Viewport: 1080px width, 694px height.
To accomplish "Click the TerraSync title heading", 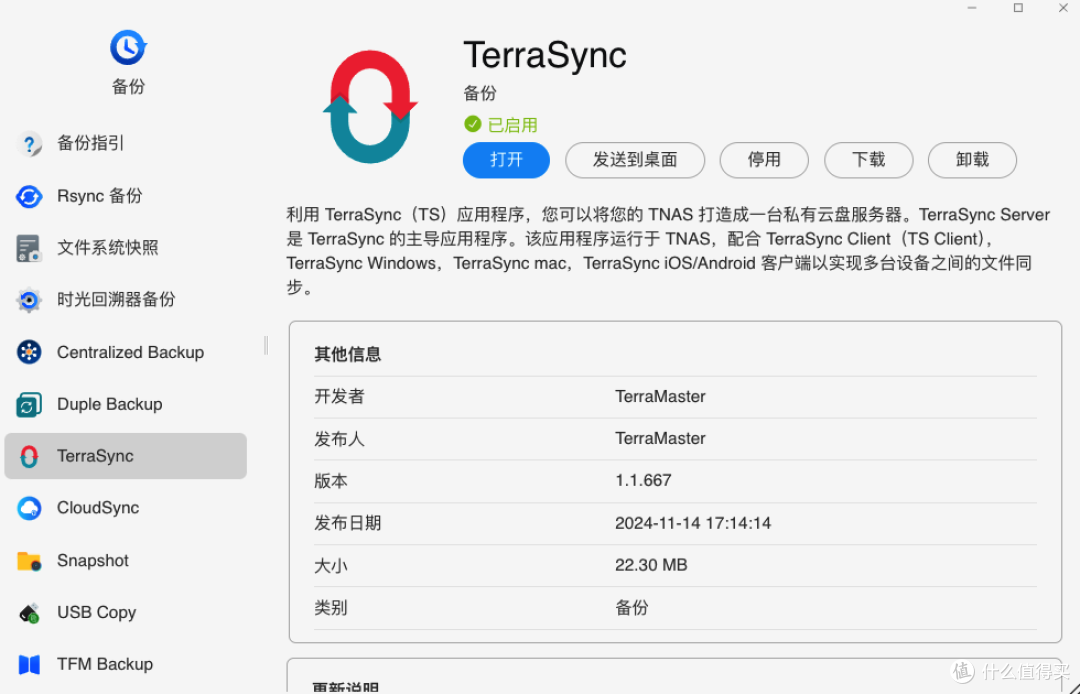I will point(545,55).
